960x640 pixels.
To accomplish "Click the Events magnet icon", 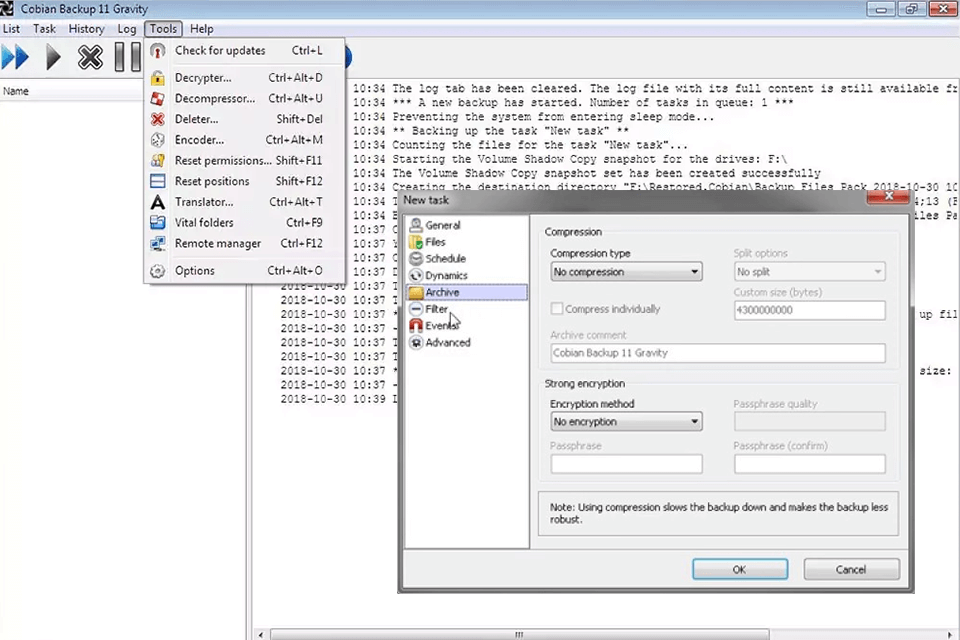I will (x=416, y=325).
